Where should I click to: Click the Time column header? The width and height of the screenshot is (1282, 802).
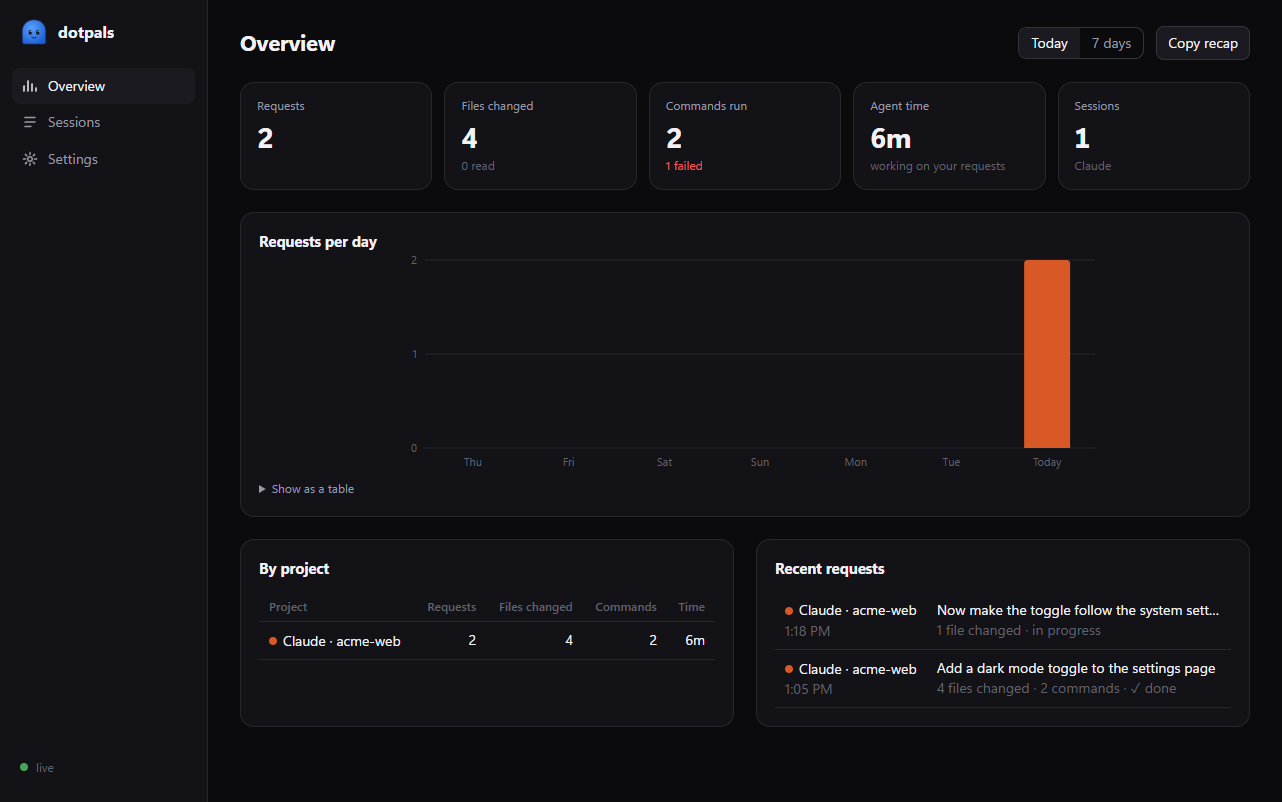tap(691, 607)
